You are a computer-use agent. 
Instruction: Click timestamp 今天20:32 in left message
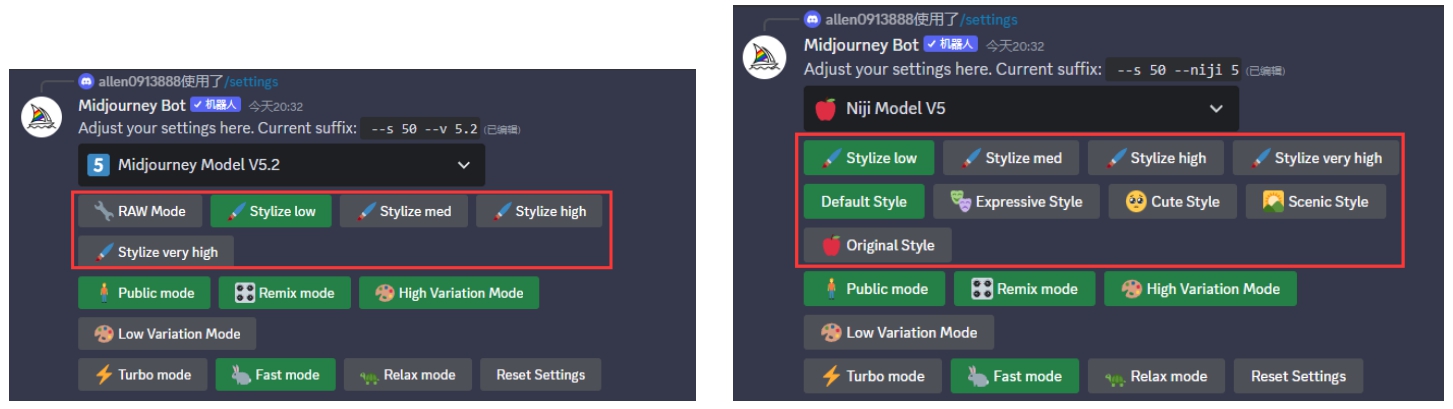275,106
